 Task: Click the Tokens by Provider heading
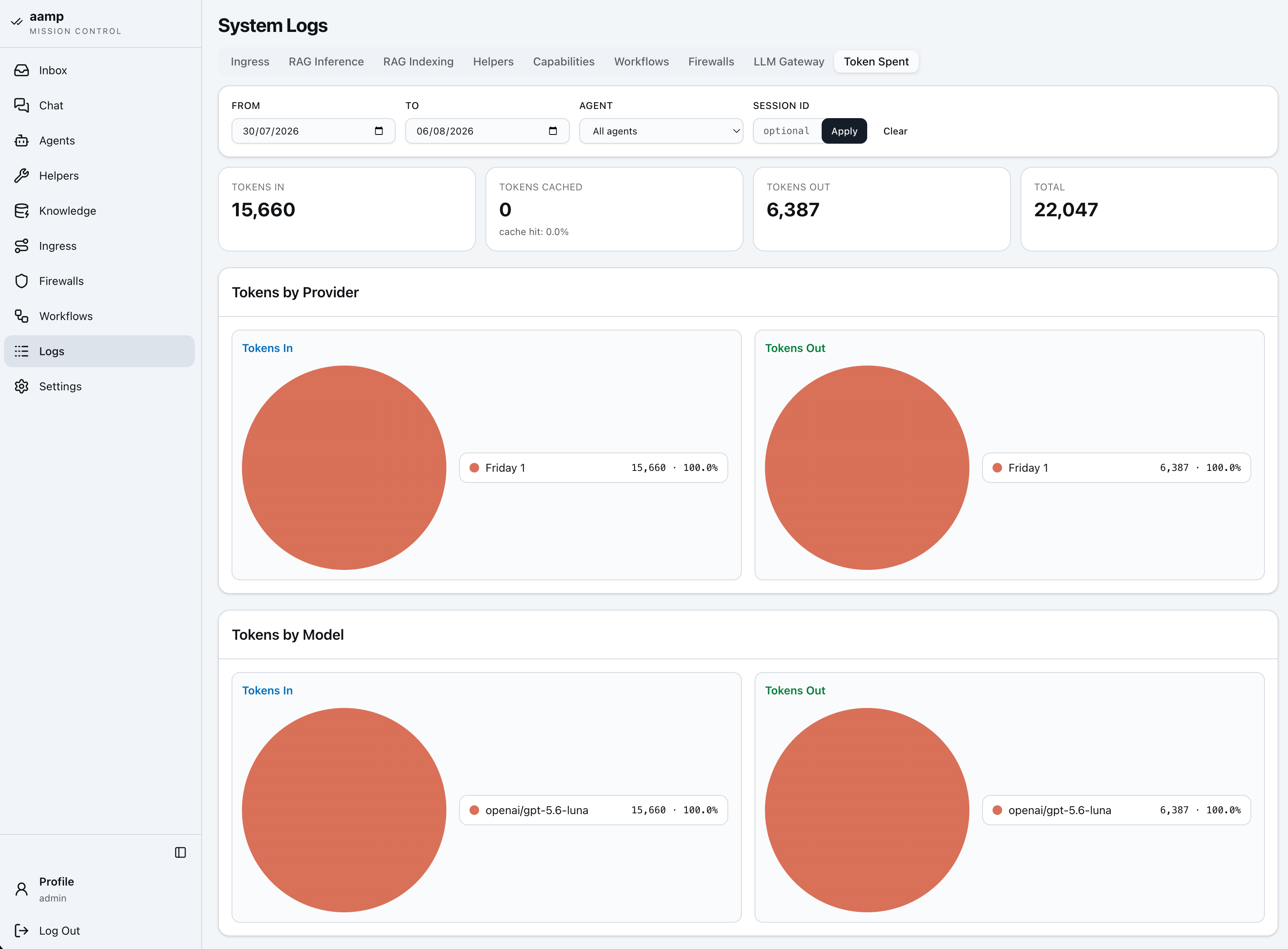click(x=295, y=293)
